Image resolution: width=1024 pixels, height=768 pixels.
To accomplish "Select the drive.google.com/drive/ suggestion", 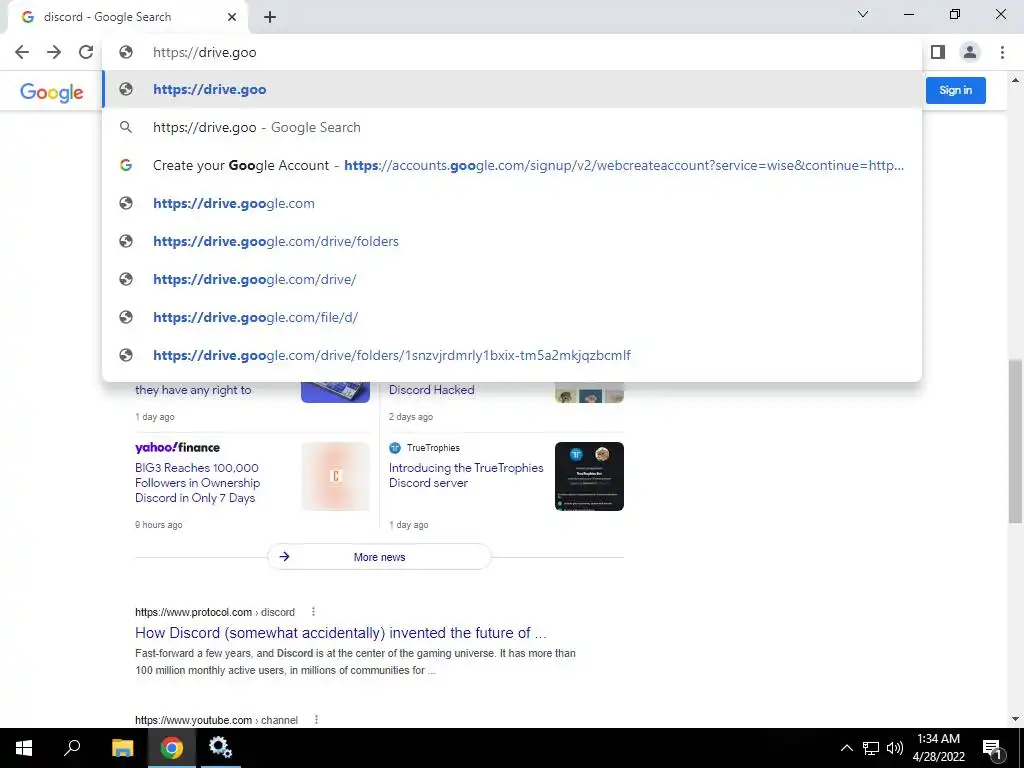I will (x=512, y=279).
